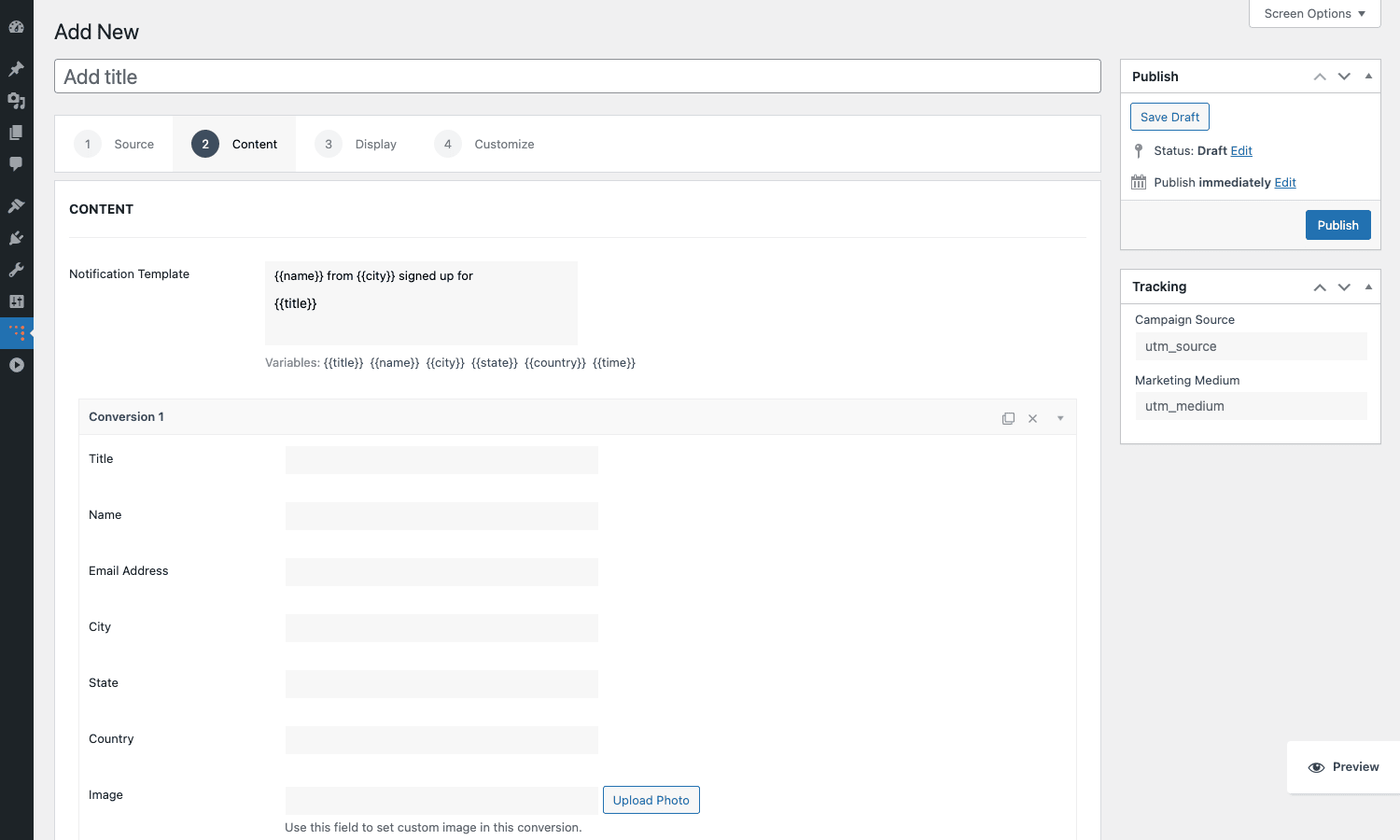1400x840 pixels.
Task: Click the Country input field
Action: (x=441, y=740)
